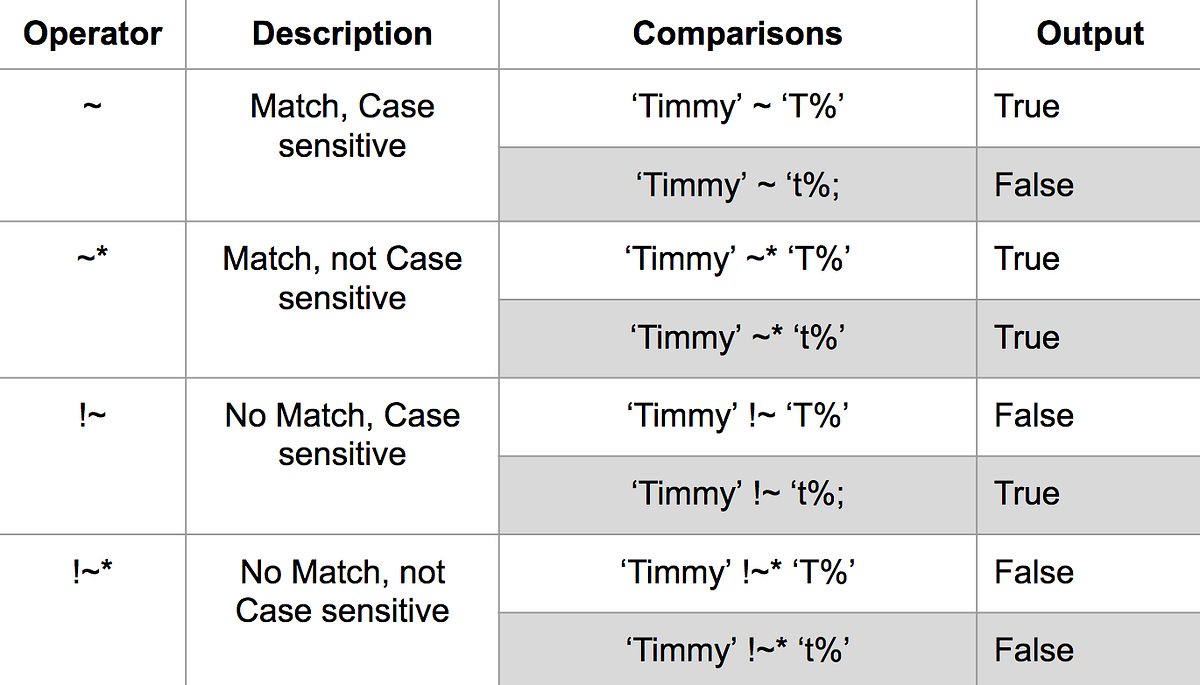Click the 'Timmy' ~ 'T%' comparison cell
The height and width of the screenshot is (685, 1200).
point(737,107)
